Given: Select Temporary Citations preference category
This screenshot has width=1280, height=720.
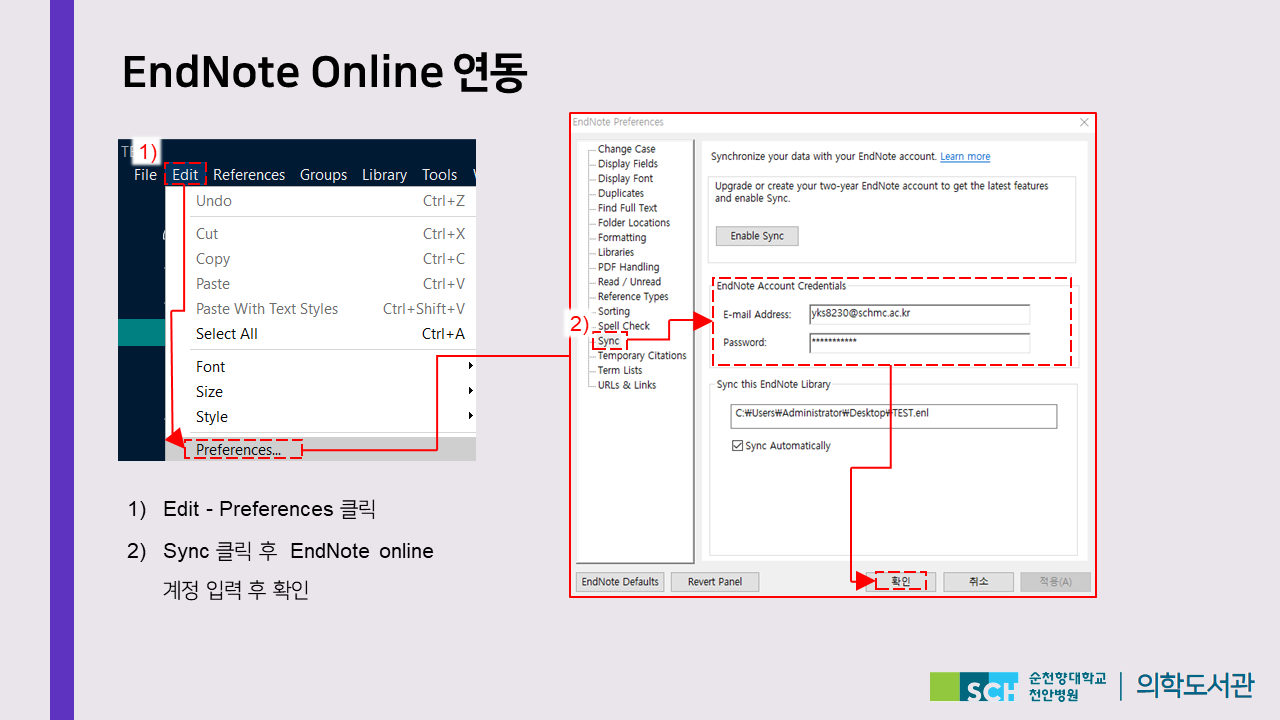Looking at the screenshot, I should [x=642, y=356].
